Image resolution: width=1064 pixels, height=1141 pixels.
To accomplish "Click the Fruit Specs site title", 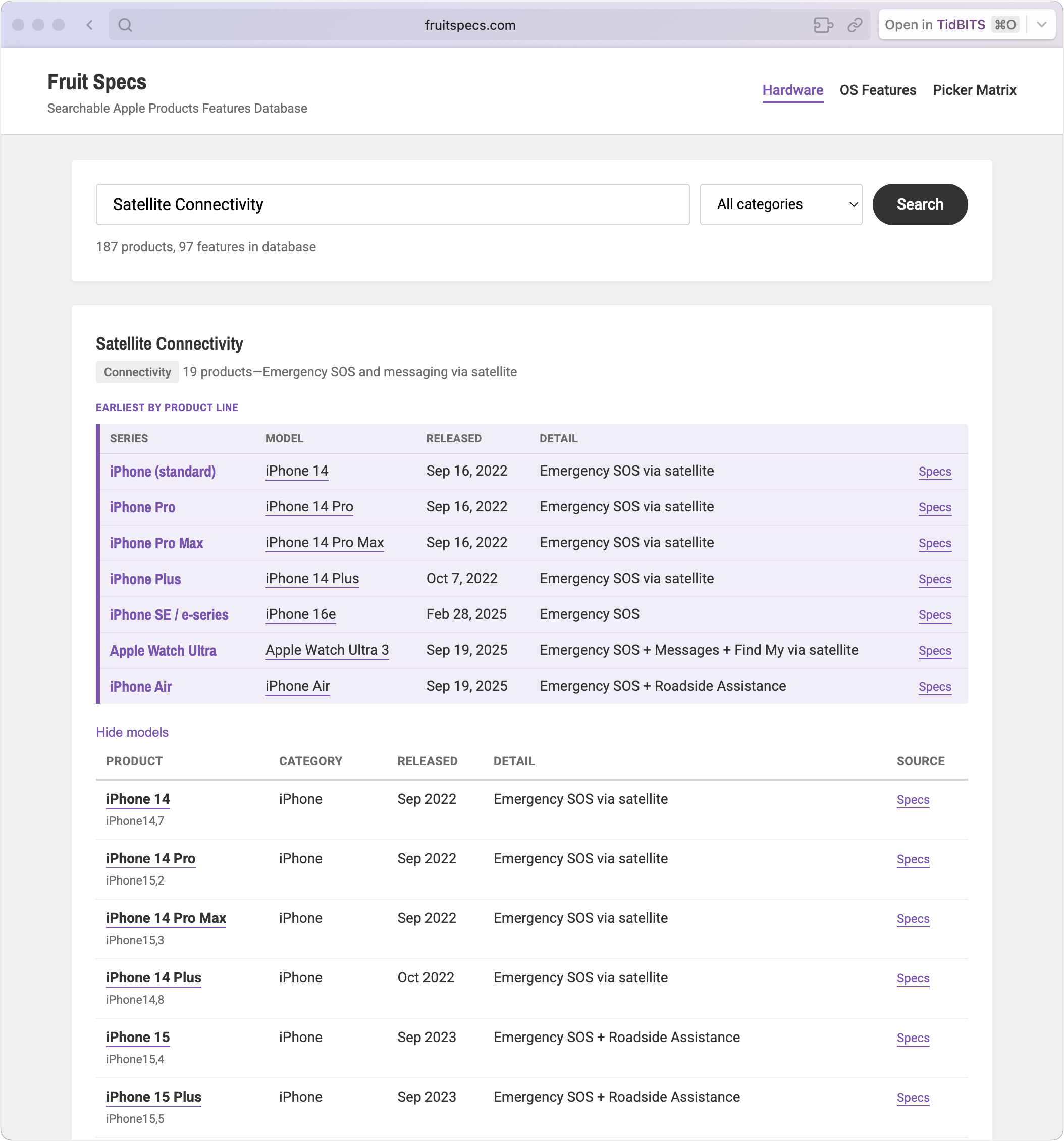I will click(x=97, y=82).
